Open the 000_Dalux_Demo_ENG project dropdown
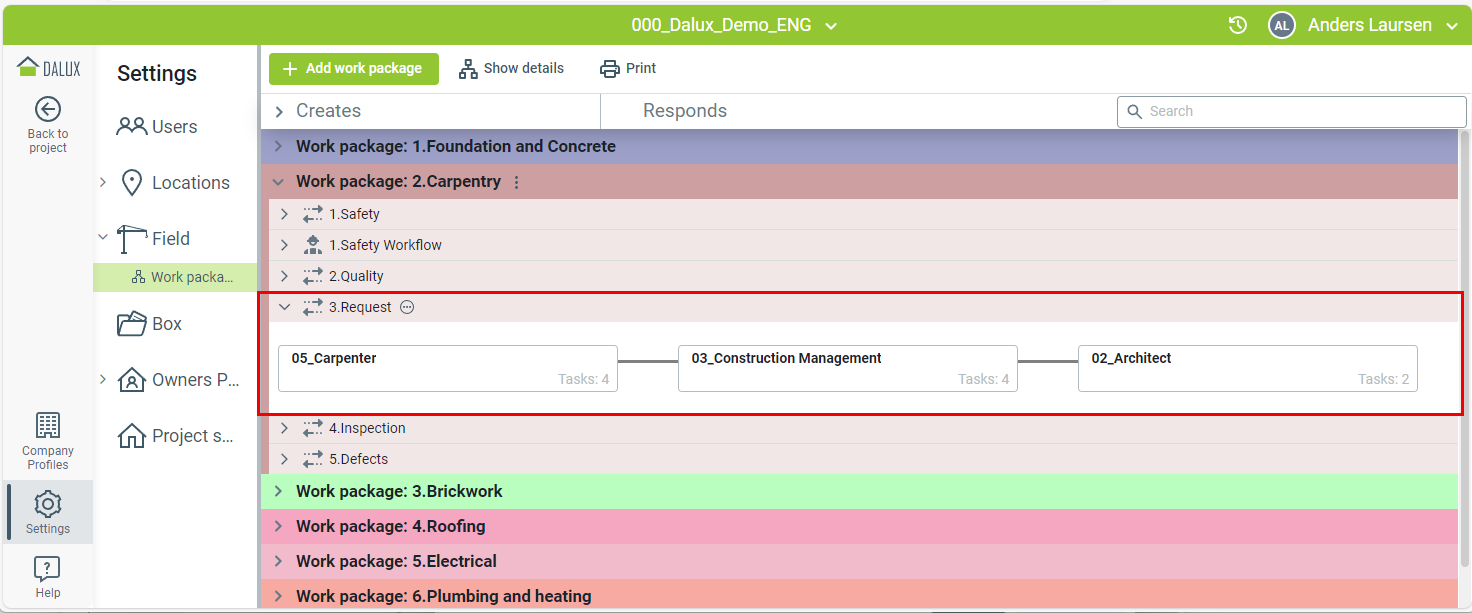Viewport: 1472px width, 613px height. click(735, 25)
